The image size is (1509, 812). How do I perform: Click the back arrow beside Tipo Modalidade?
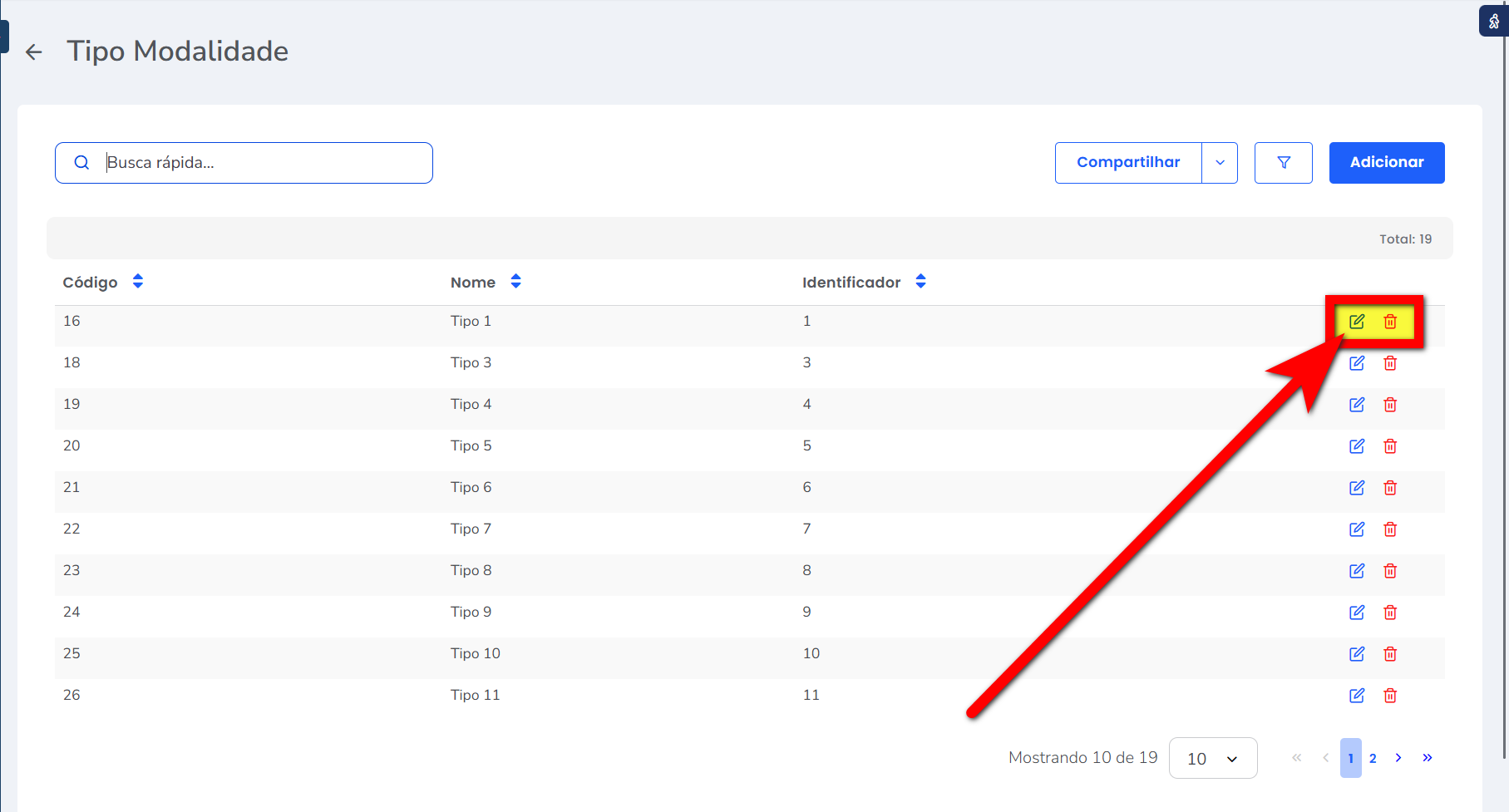point(33,52)
